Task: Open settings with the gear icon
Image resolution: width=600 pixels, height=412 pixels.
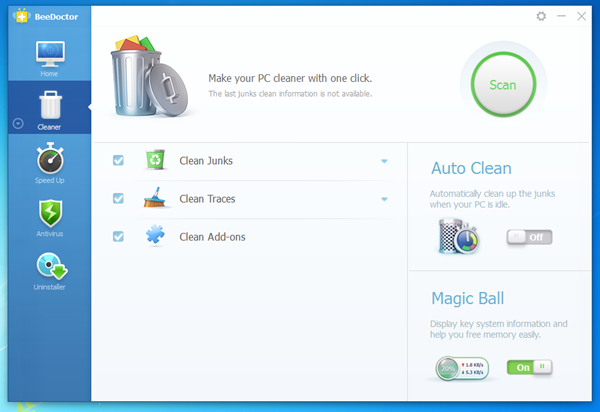Action: pos(541,16)
